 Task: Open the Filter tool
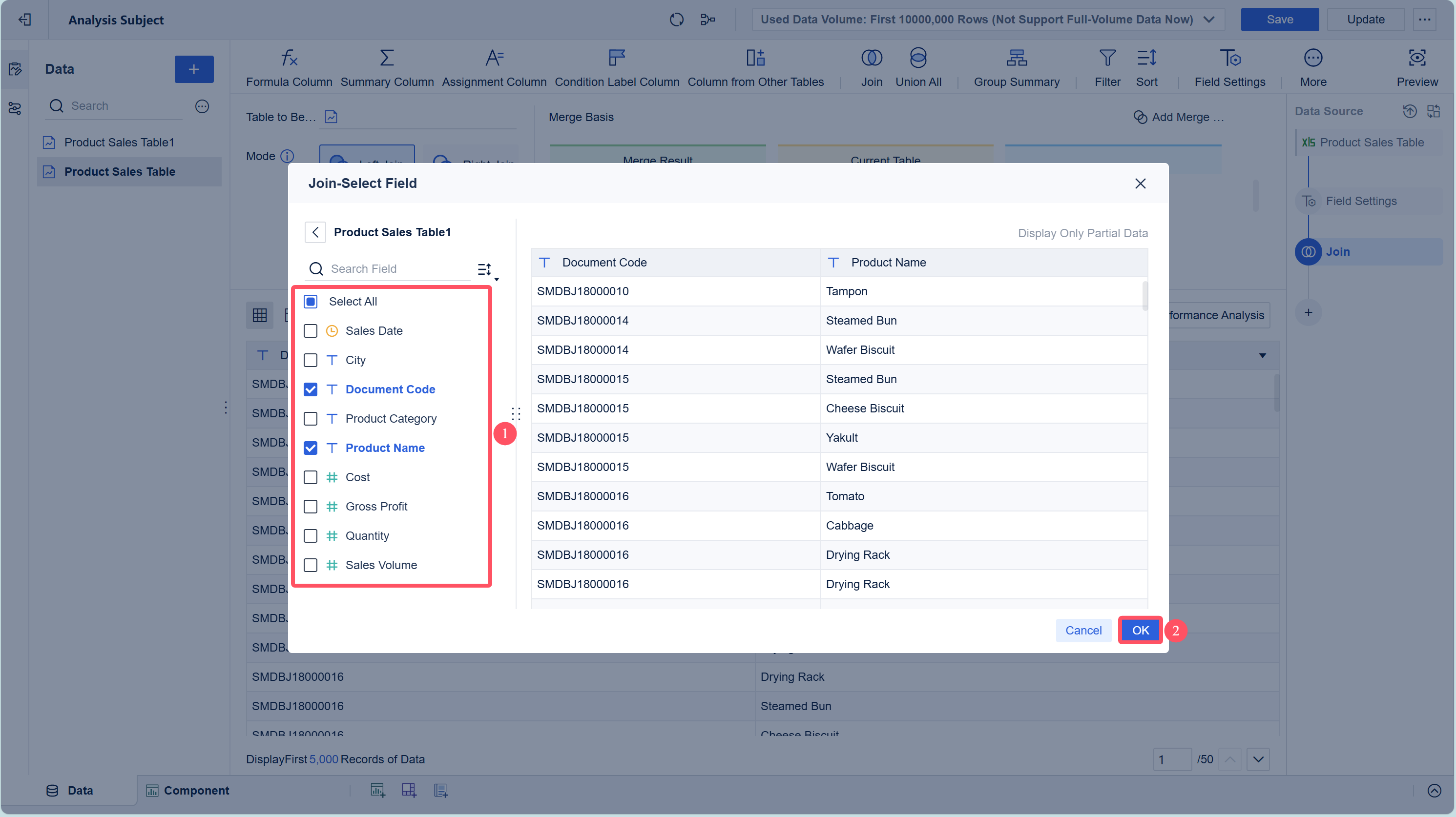tap(1107, 58)
